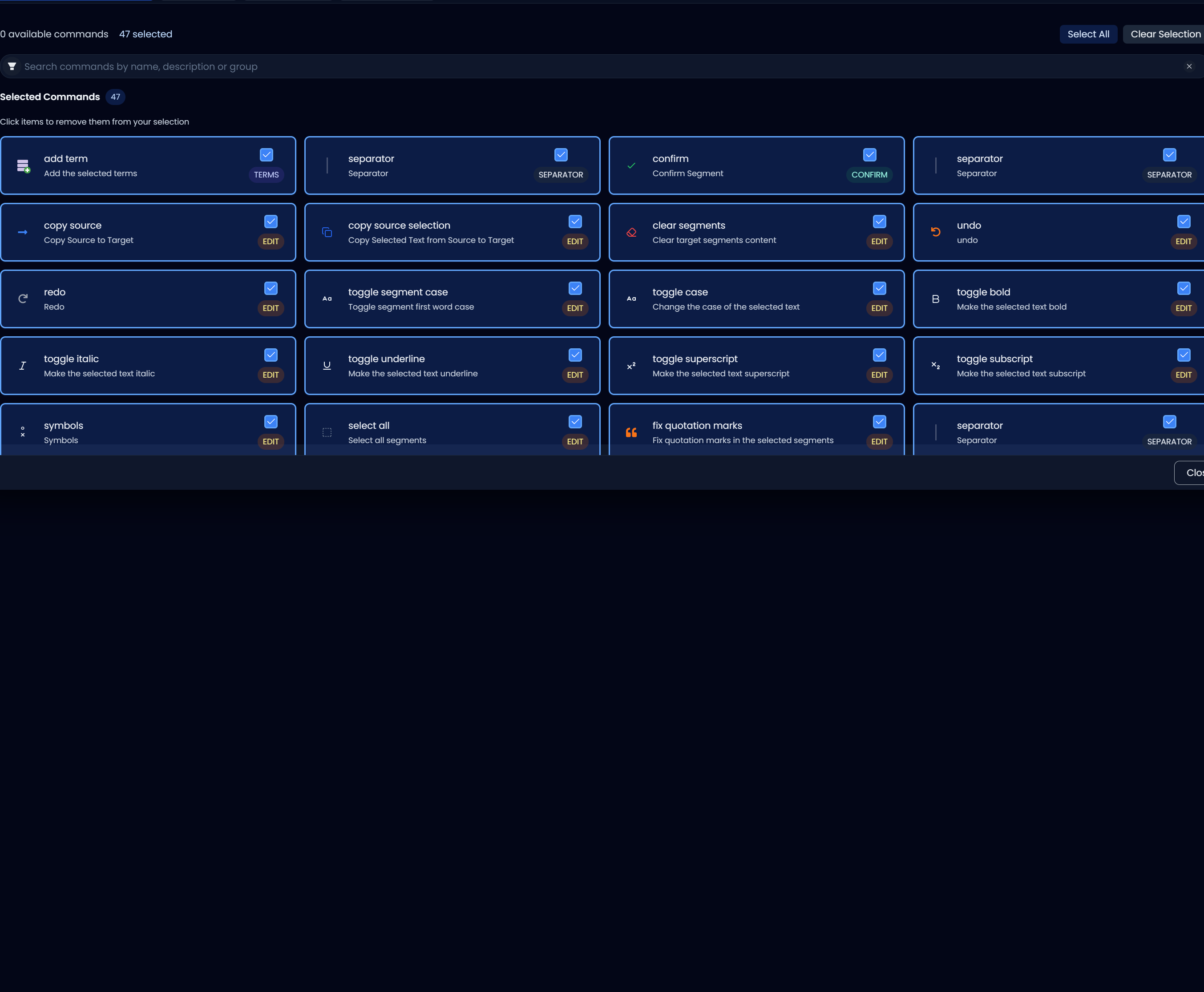Click the clear segments eraser icon
The image size is (1204, 992).
pyautogui.click(x=631, y=232)
